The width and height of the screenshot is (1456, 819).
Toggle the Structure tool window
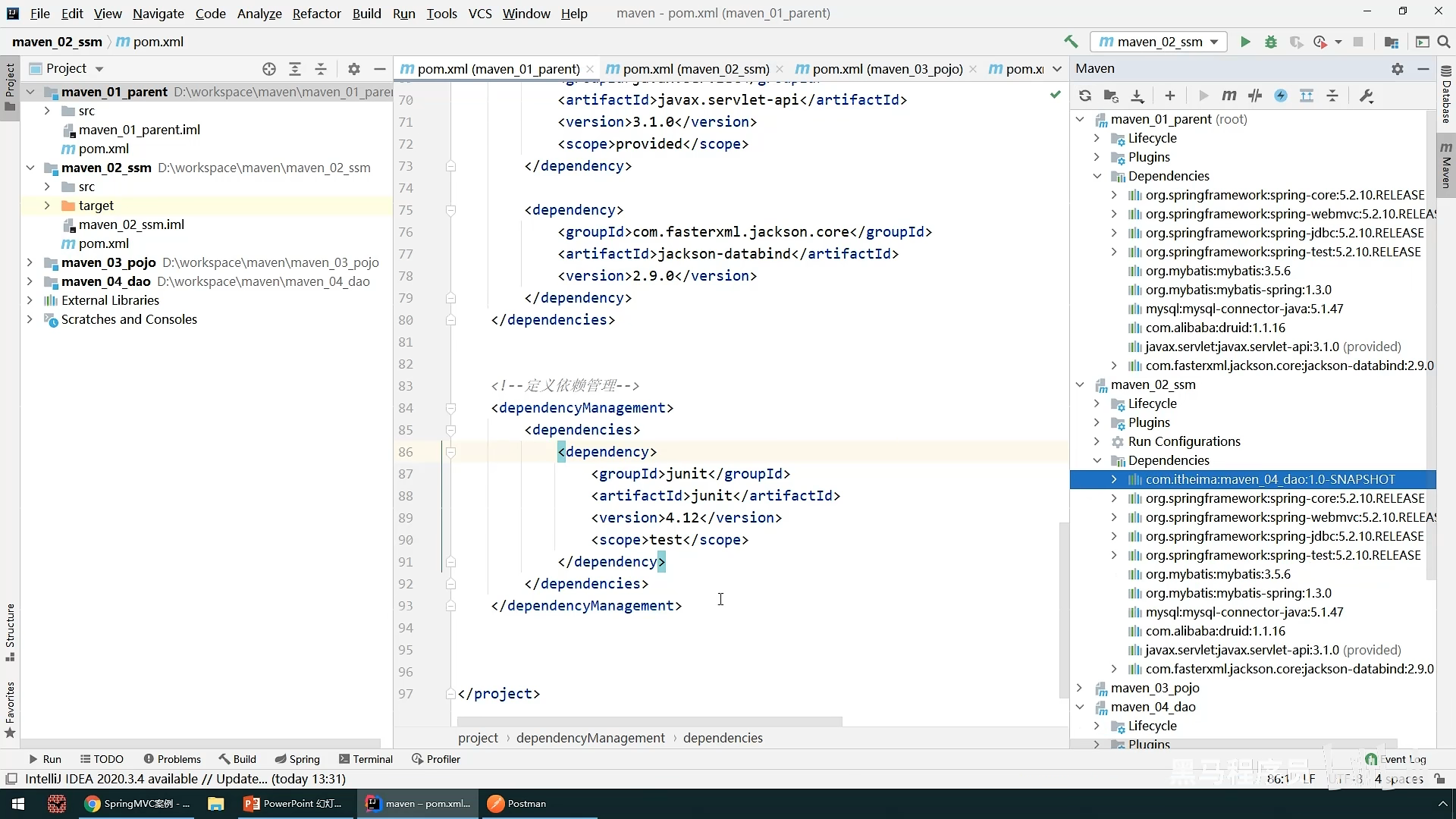(x=10, y=631)
